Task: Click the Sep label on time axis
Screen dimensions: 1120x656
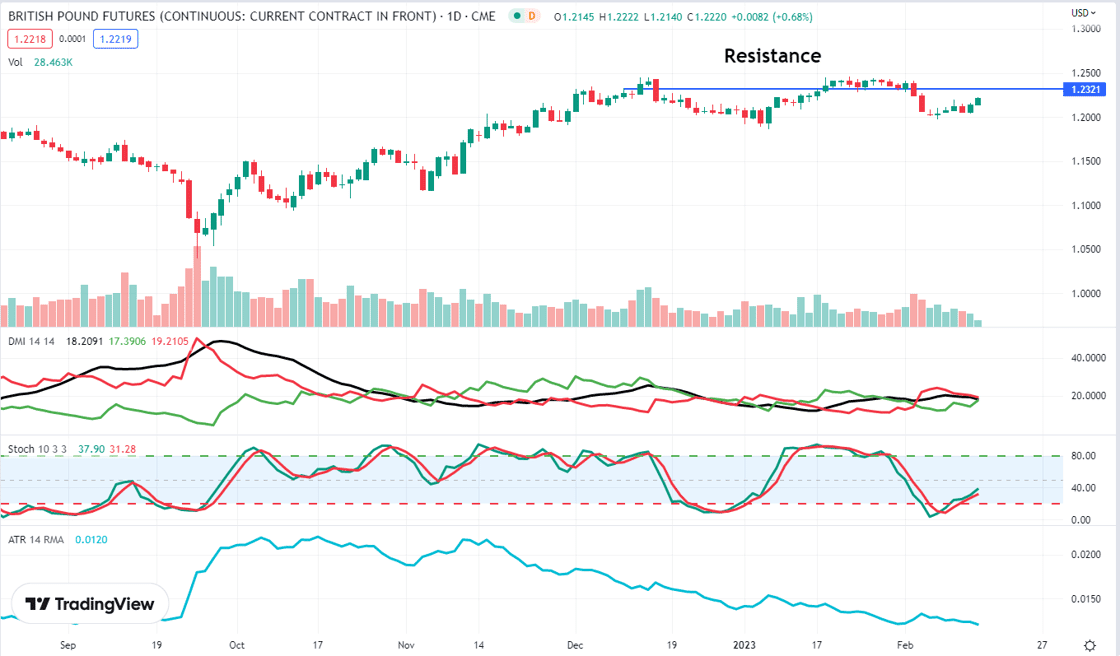Action: click(x=68, y=645)
